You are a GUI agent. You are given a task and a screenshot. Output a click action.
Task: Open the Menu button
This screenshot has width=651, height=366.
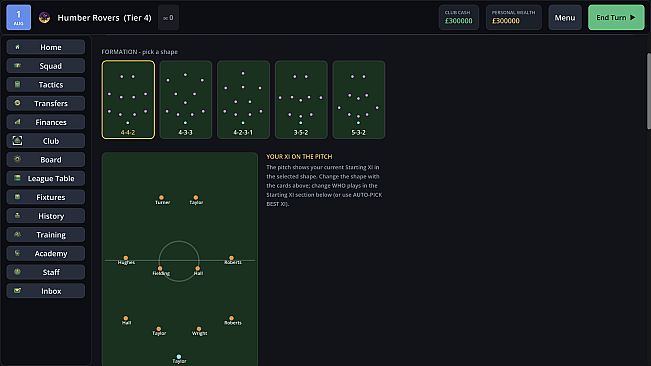click(x=565, y=17)
